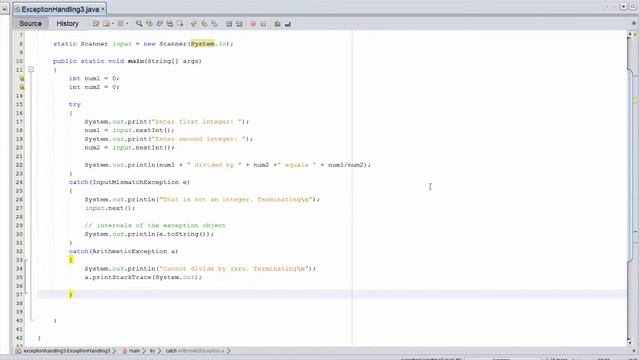Click the scroll documents left arrow in tab bar
Viewport: 640px width, 360px height.
click(x=608, y=7)
